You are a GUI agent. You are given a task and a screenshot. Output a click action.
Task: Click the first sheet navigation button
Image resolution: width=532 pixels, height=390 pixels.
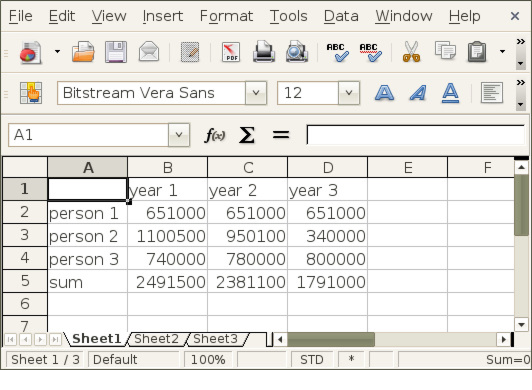(x=11, y=339)
